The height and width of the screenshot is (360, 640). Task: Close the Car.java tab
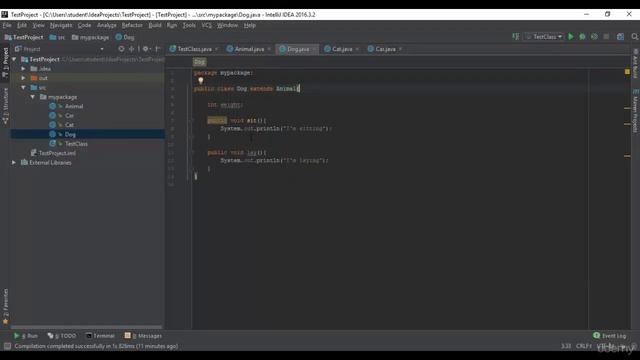tap(400, 49)
